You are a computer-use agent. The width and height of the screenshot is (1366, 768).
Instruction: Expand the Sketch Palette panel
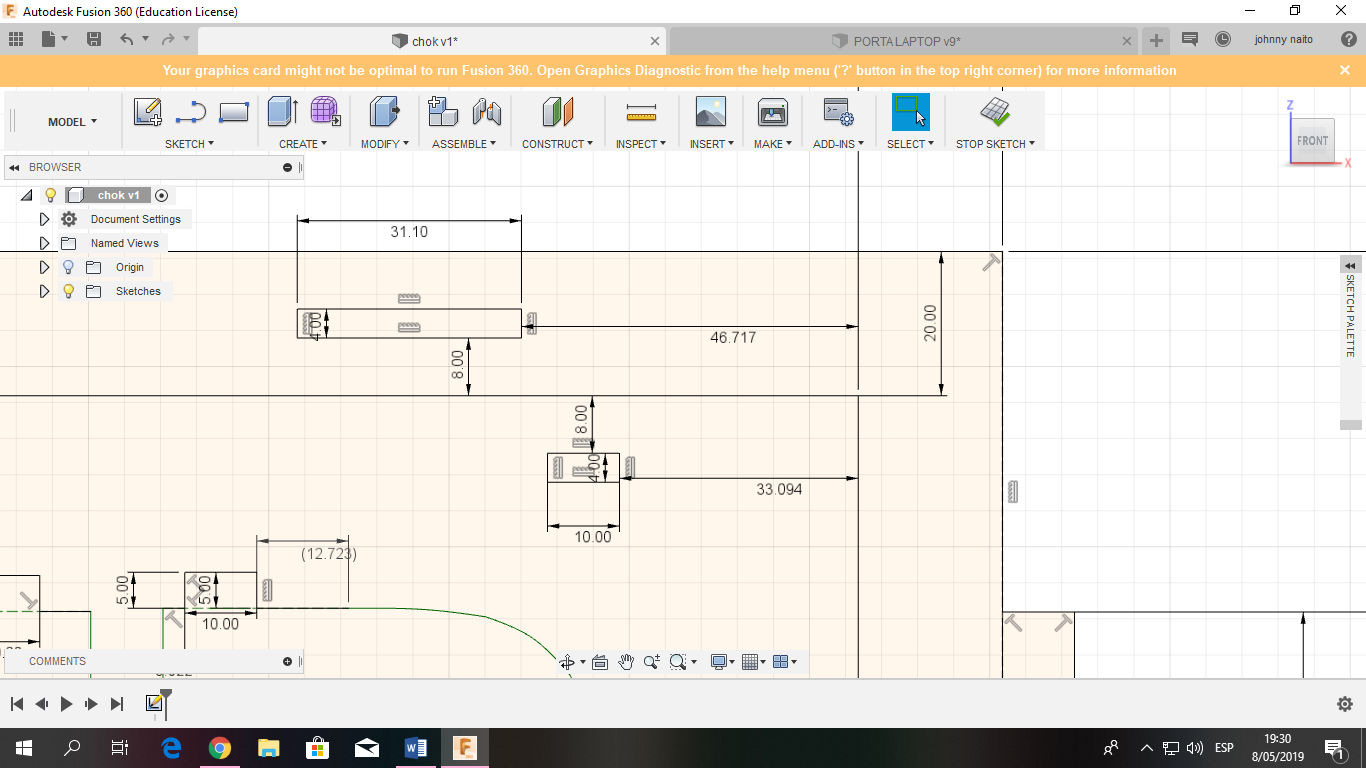click(1350, 265)
